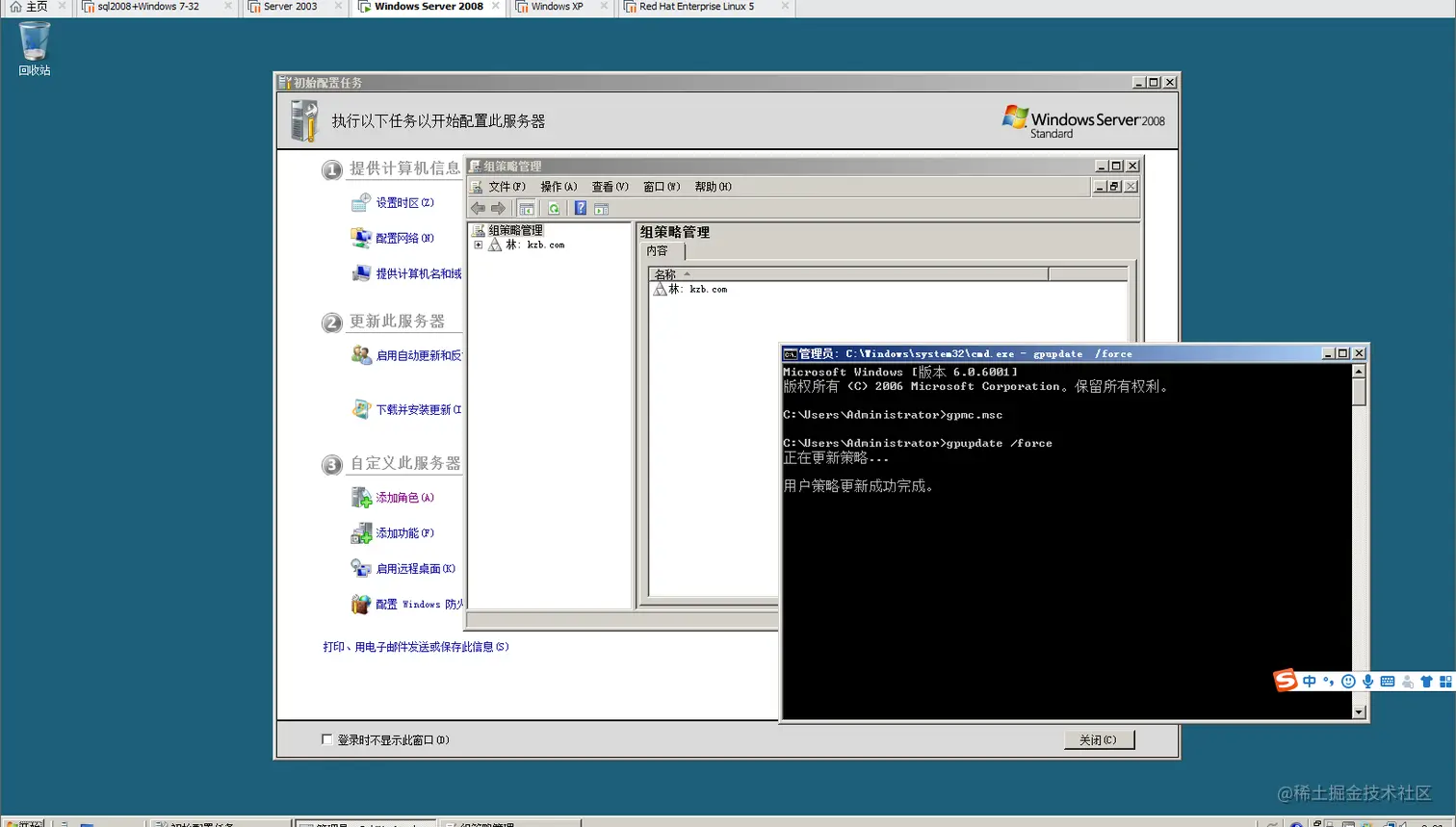Switch Chinese/English mode via 中 icon
Screen dimensions: 1456x827
click(1310, 682)
